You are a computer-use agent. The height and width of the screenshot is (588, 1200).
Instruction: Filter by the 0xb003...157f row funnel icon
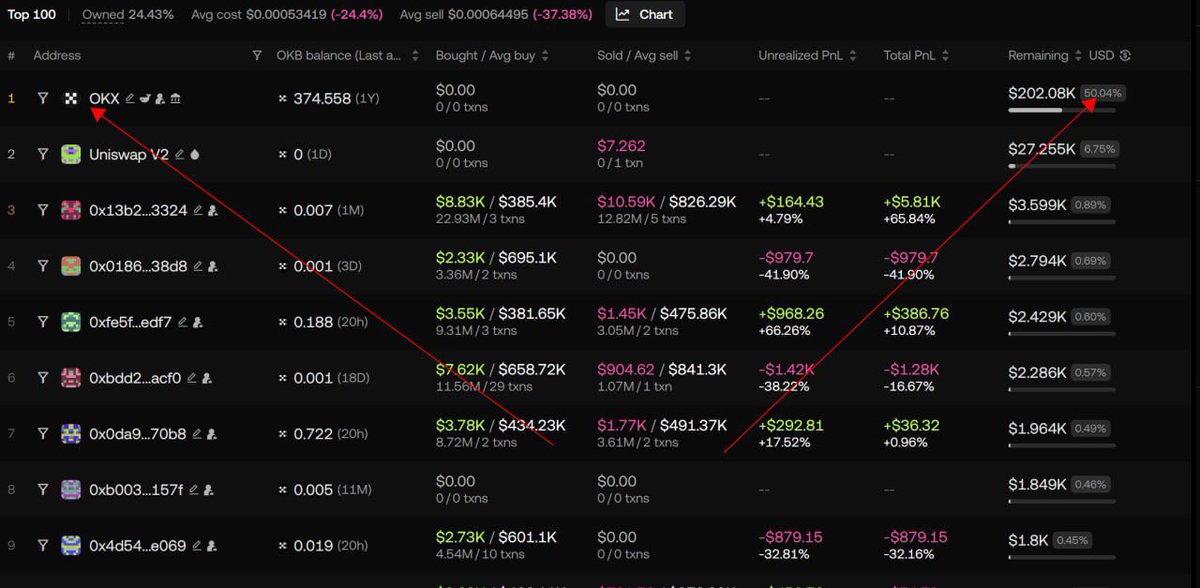pyautogui.click(x=43, y=490)
